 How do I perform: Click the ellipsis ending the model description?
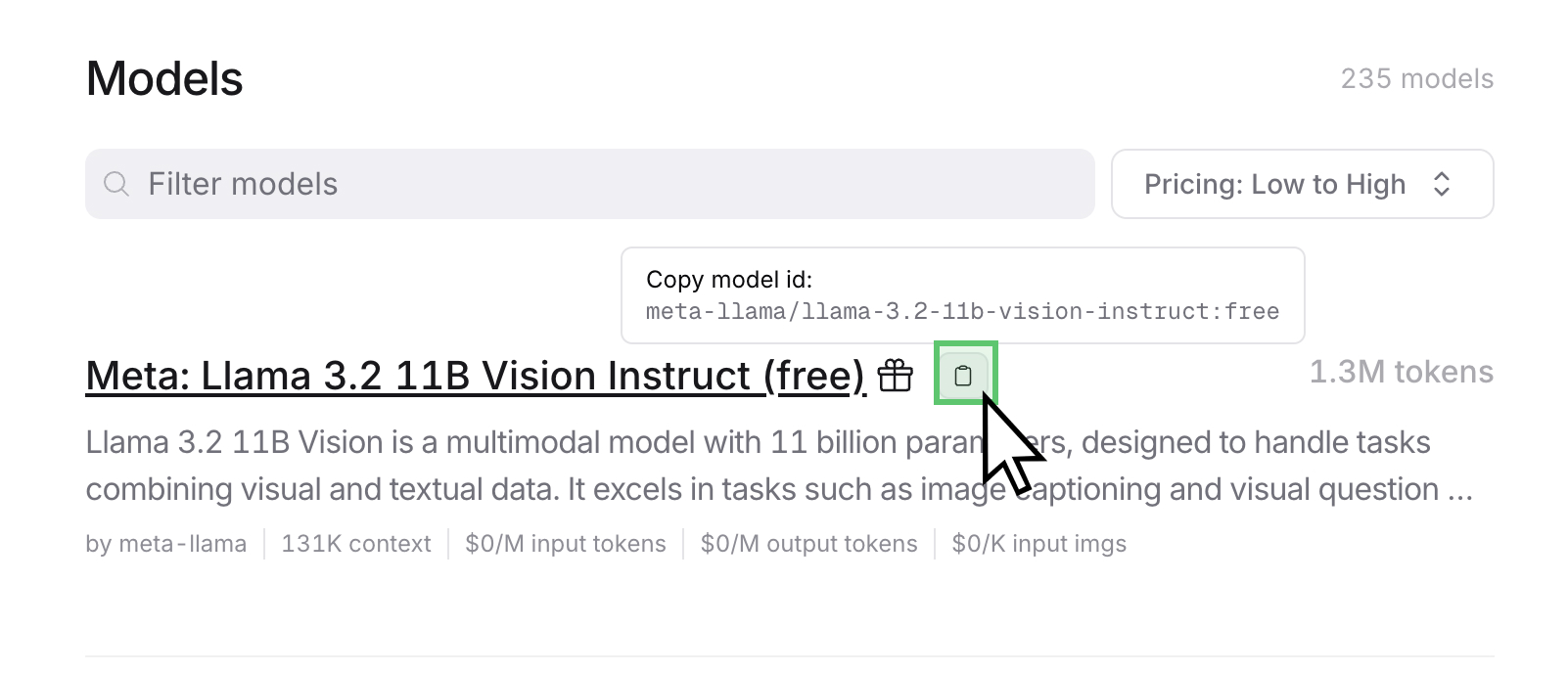point(1460,490)
